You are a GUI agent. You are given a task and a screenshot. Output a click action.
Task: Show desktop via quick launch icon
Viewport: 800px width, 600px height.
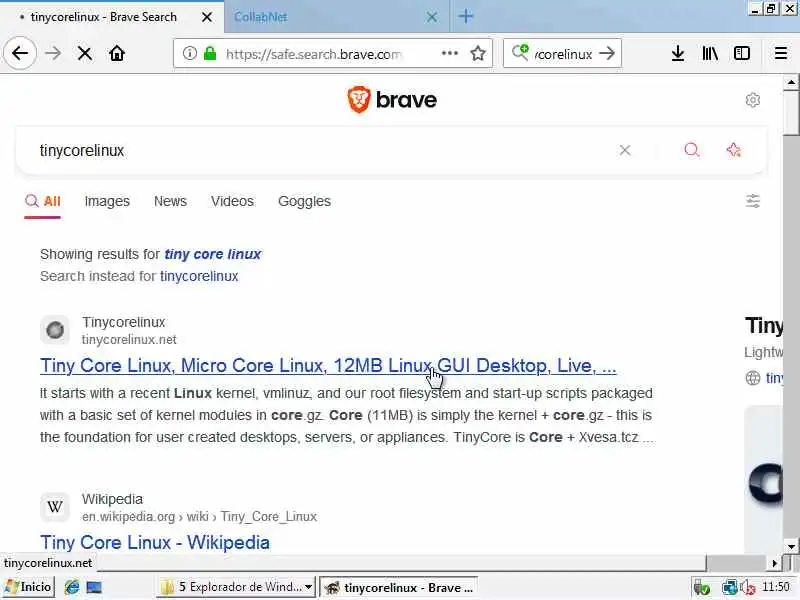tap(94, 588)
